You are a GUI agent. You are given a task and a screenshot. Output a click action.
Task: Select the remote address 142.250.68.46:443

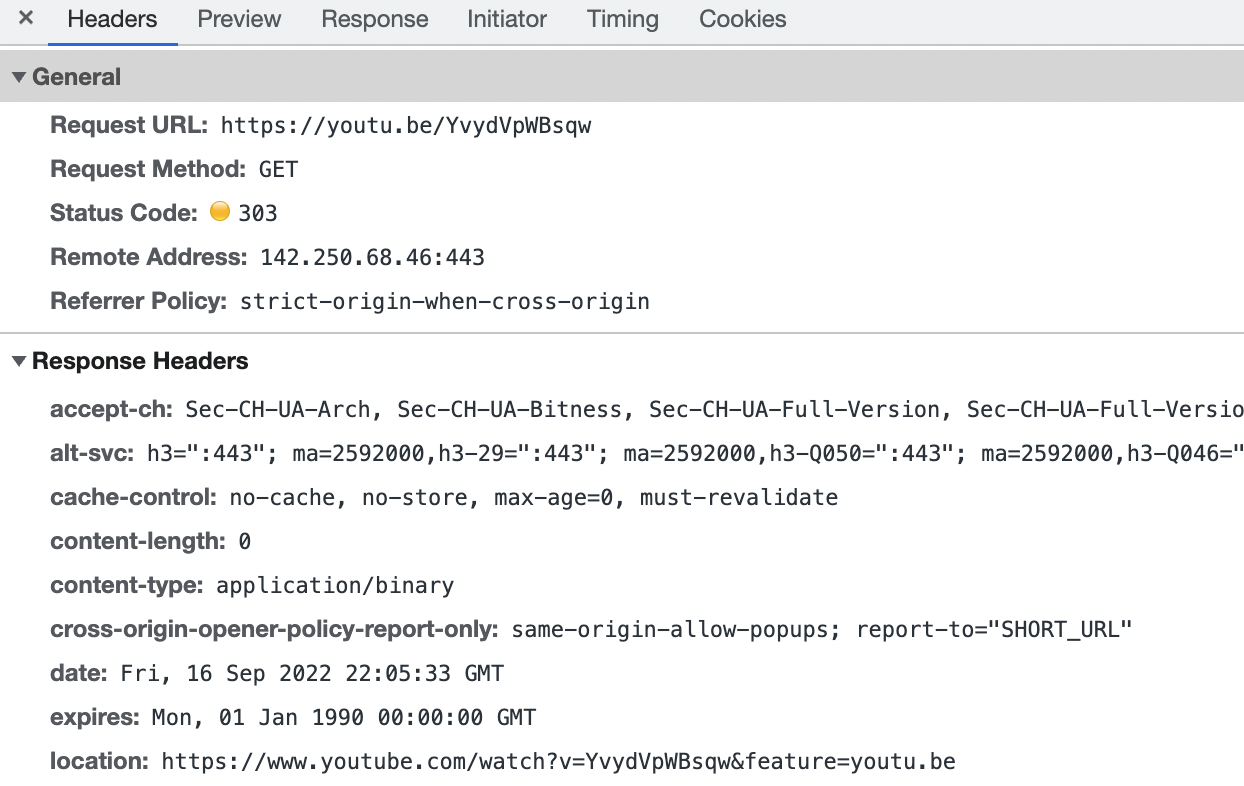372,257
